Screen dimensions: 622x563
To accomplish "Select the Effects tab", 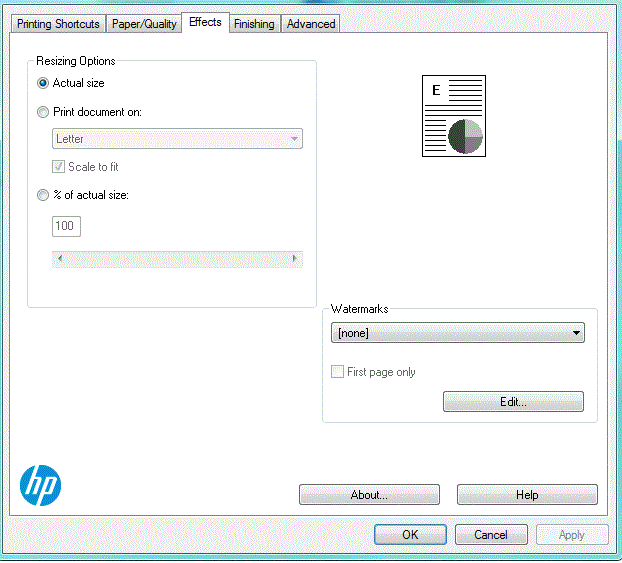I will (205, 22).
